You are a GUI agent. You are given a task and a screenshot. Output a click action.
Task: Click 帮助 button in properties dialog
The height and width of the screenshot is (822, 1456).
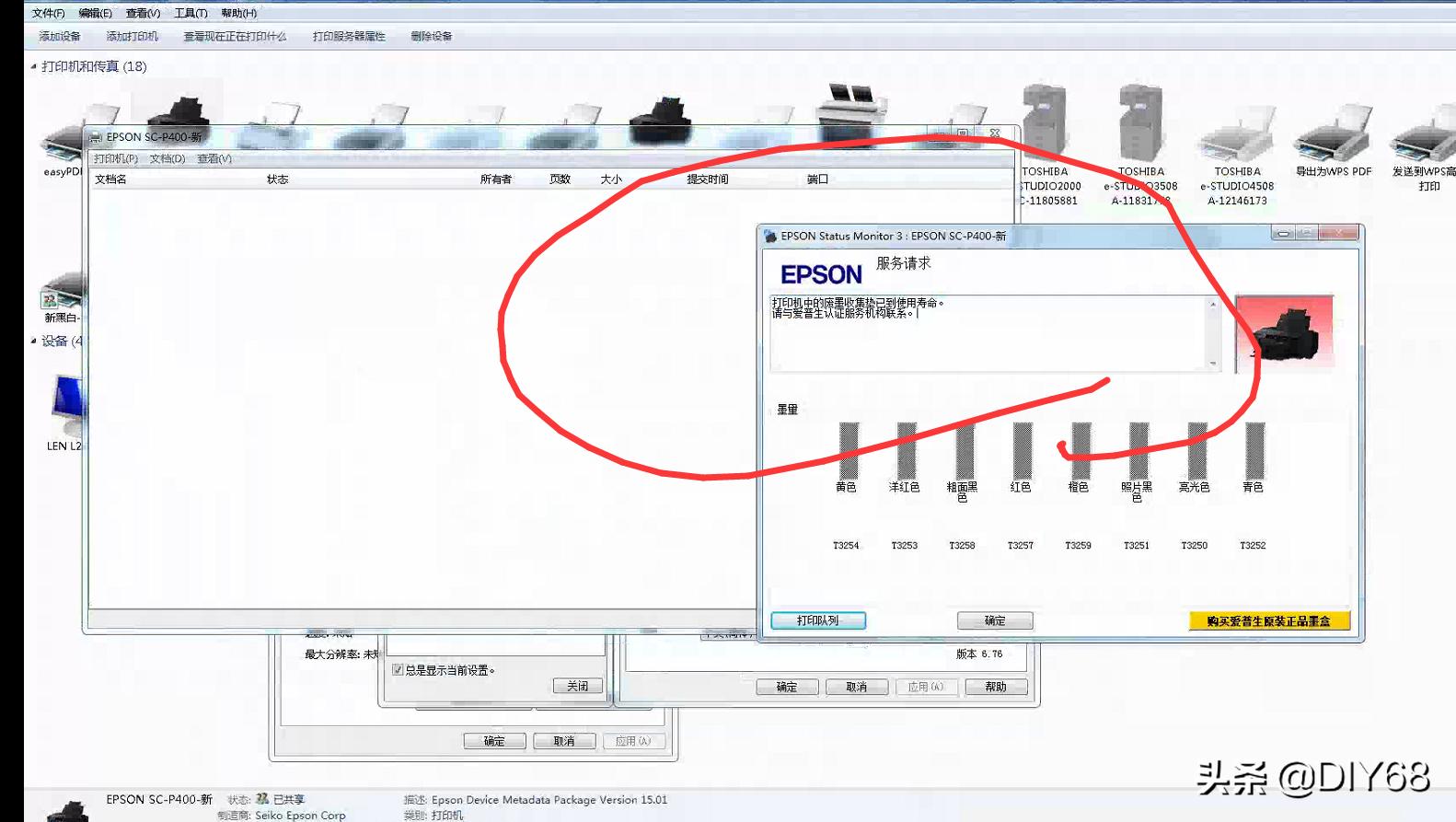pos(996,687)
